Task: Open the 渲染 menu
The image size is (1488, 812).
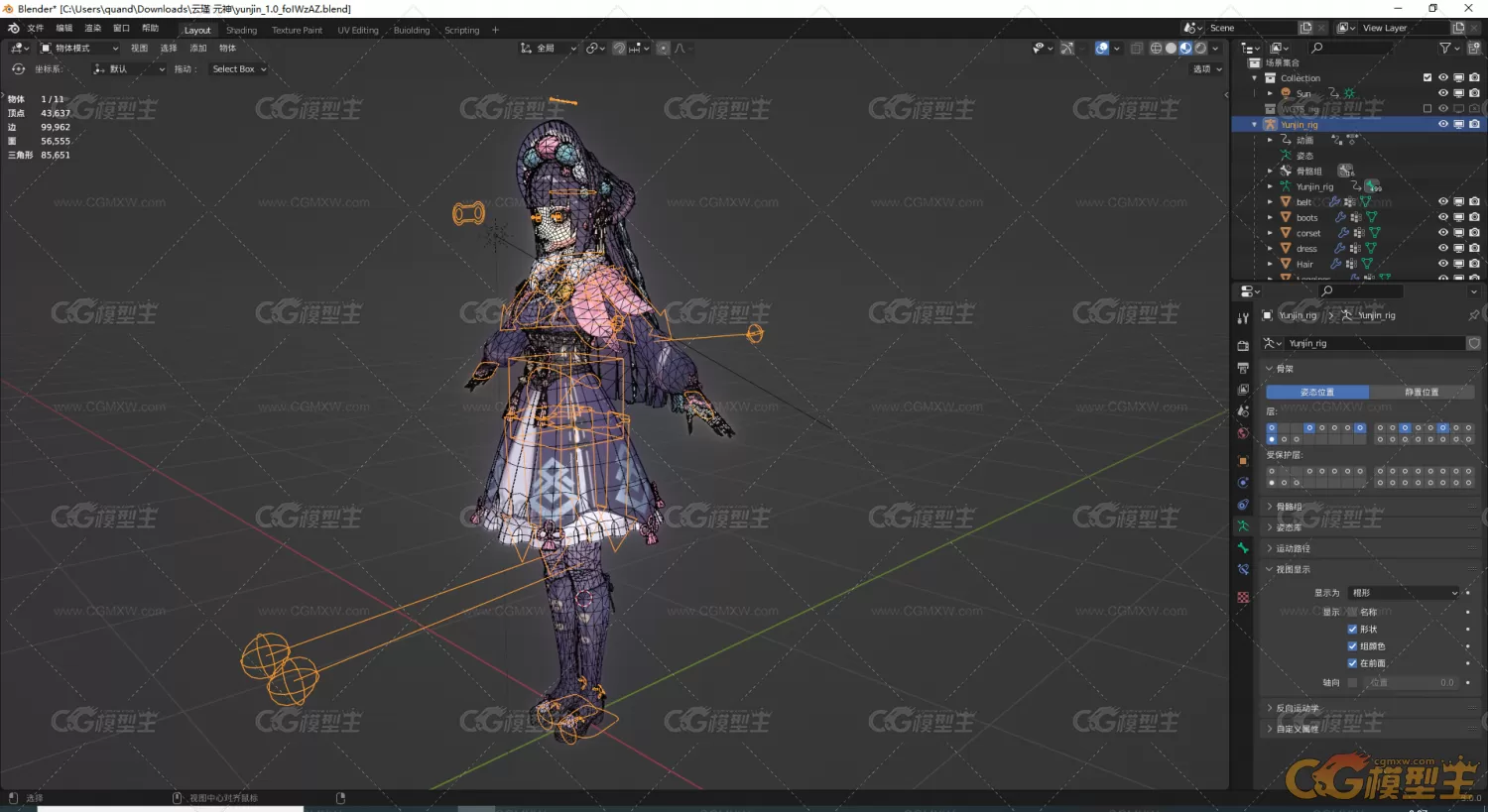Action: point(93,29)
